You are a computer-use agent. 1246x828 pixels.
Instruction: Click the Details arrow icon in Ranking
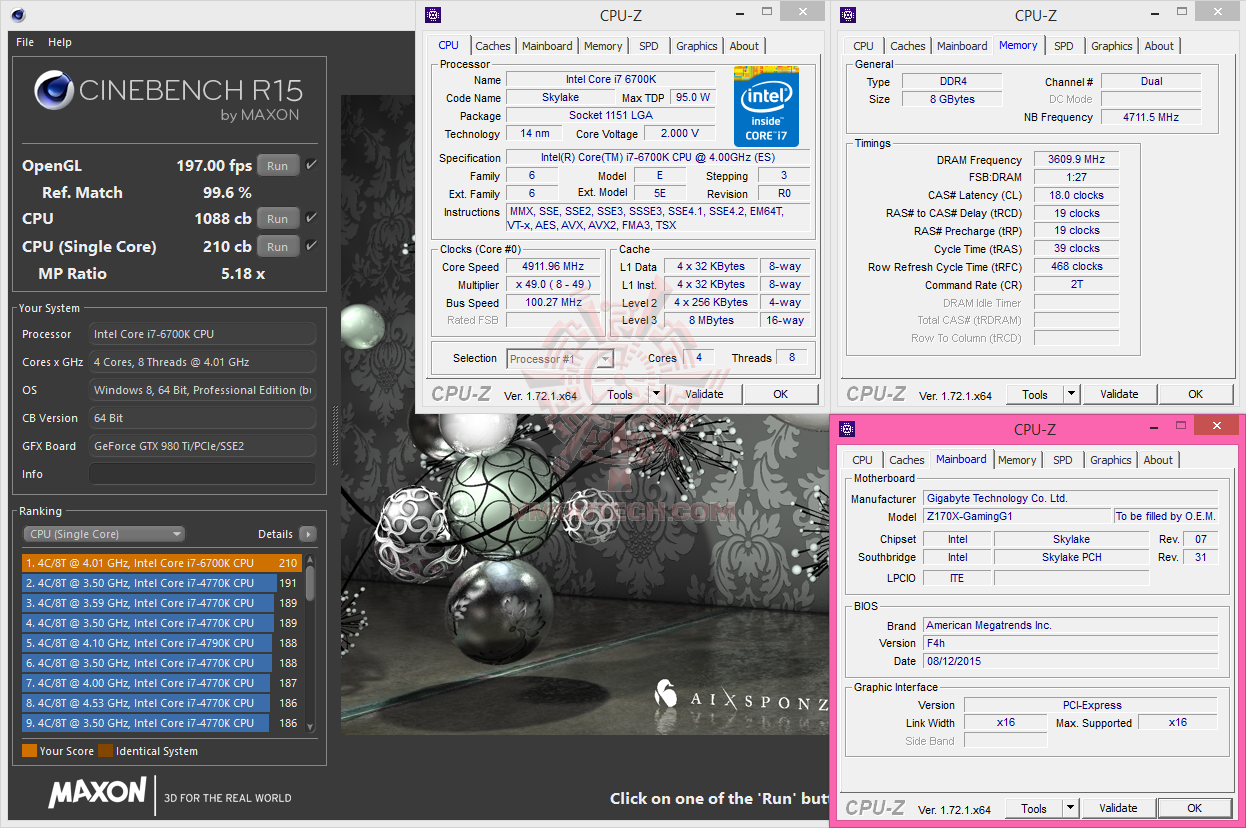[307, 534]
